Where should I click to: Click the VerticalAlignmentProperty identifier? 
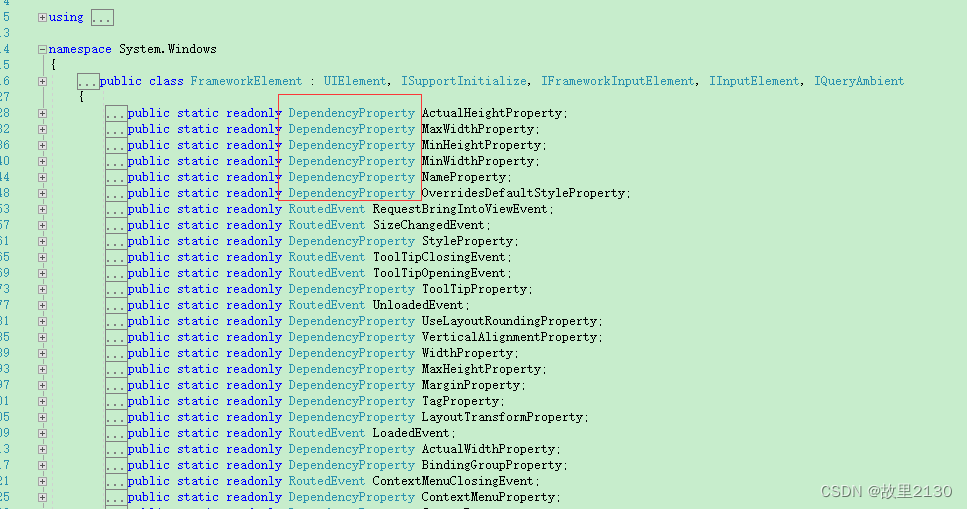click(509, 337)
